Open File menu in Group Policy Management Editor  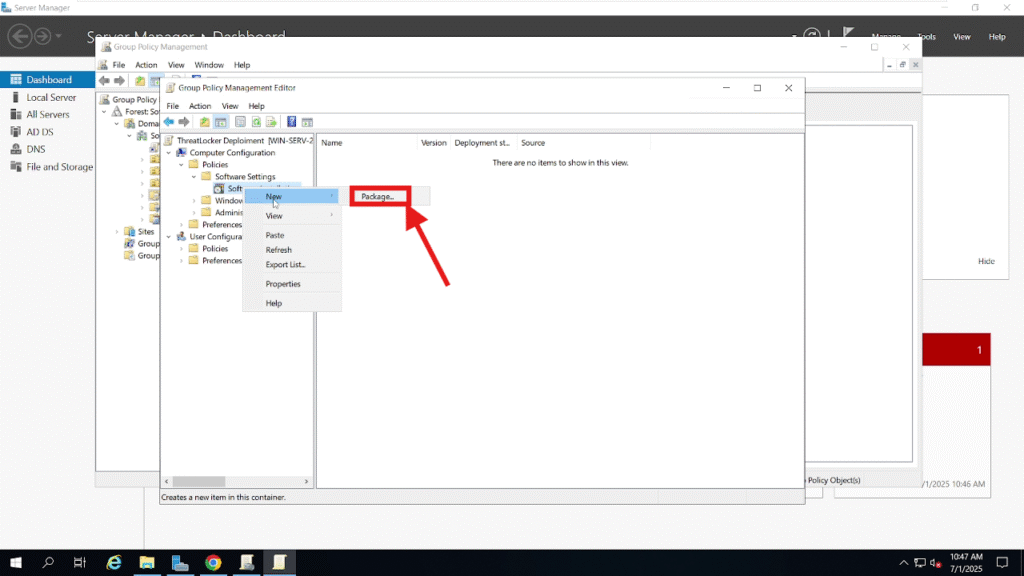(x=172, y=106)
